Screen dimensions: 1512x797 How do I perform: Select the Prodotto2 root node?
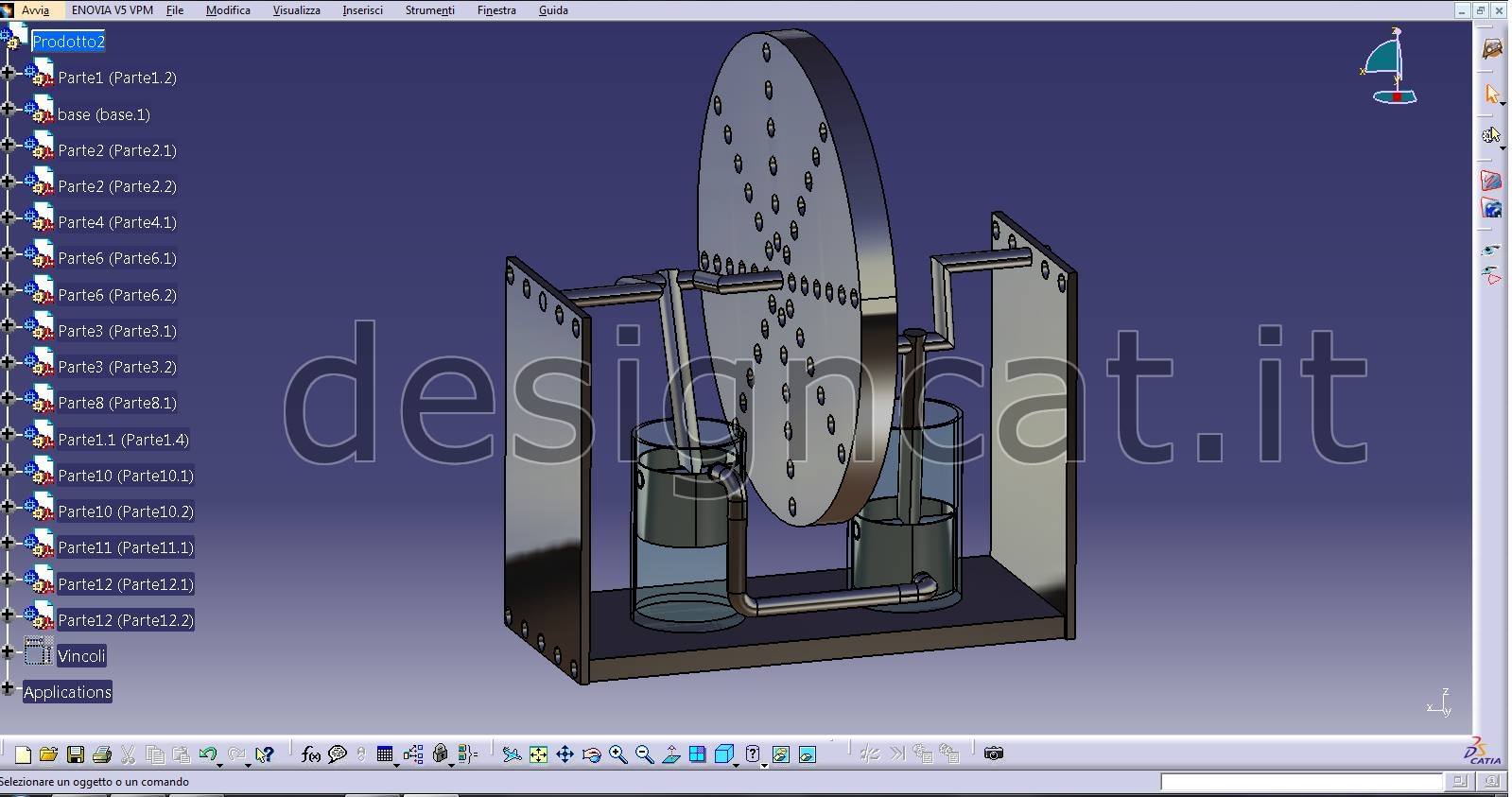pos(68,42)
